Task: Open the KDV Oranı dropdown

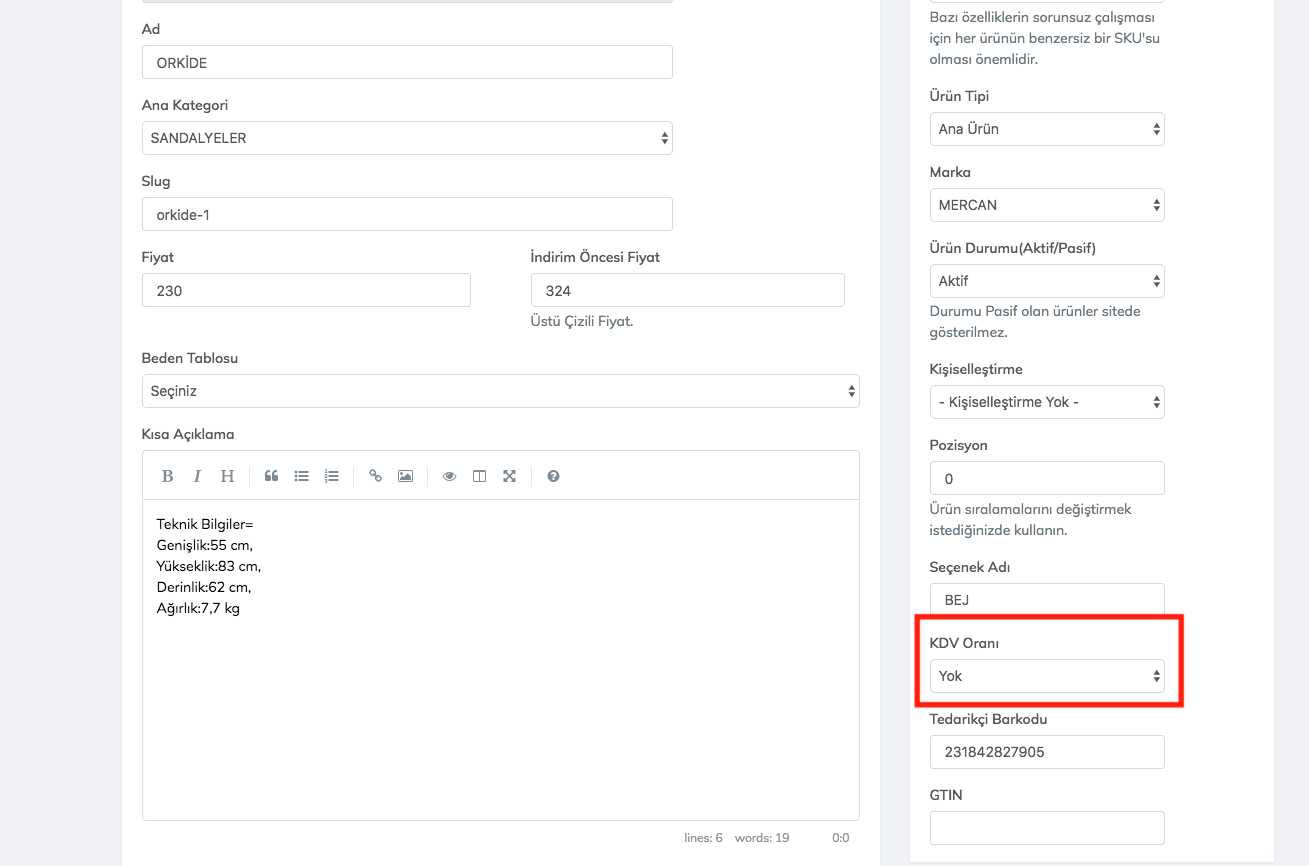Action: tap(1046, 676)
